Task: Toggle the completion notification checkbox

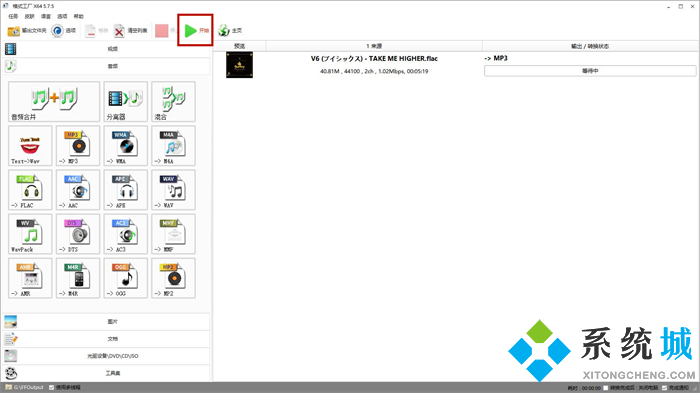Action: [x=664, y=388]
